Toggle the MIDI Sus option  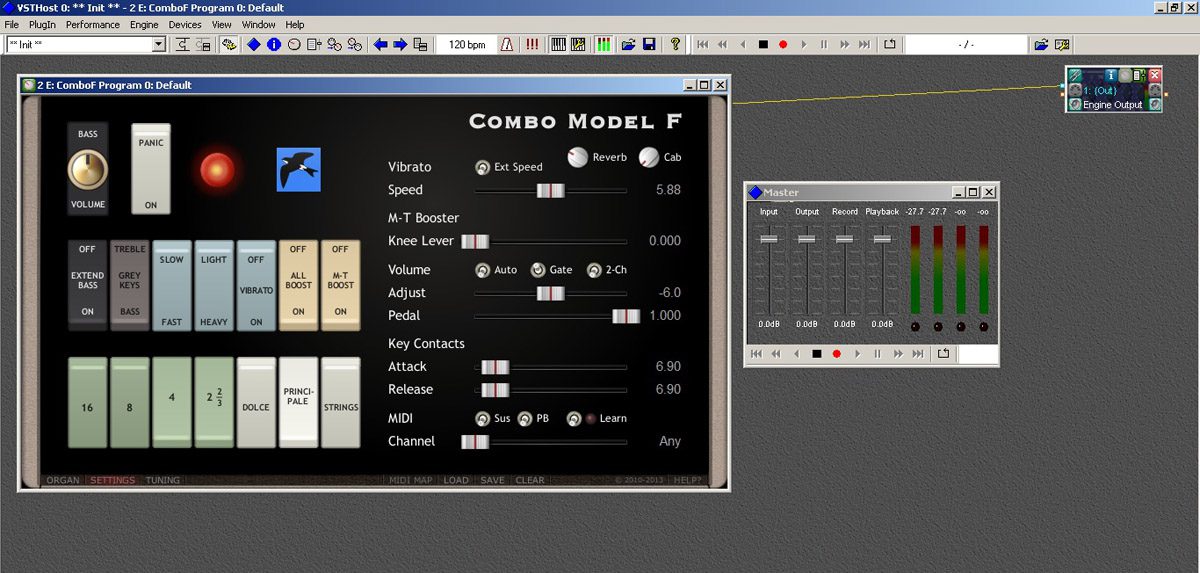click(483, 419)
